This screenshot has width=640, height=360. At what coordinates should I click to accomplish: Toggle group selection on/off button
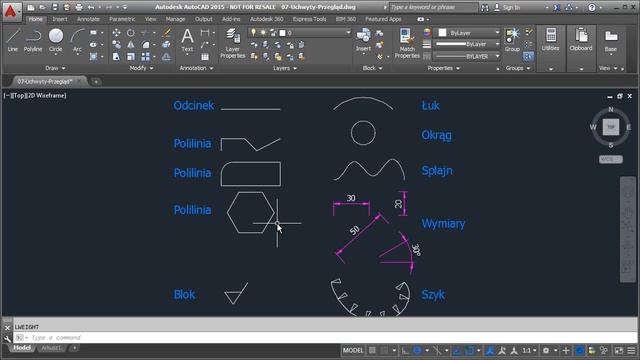pyautogui.click(x=529, y=56)
